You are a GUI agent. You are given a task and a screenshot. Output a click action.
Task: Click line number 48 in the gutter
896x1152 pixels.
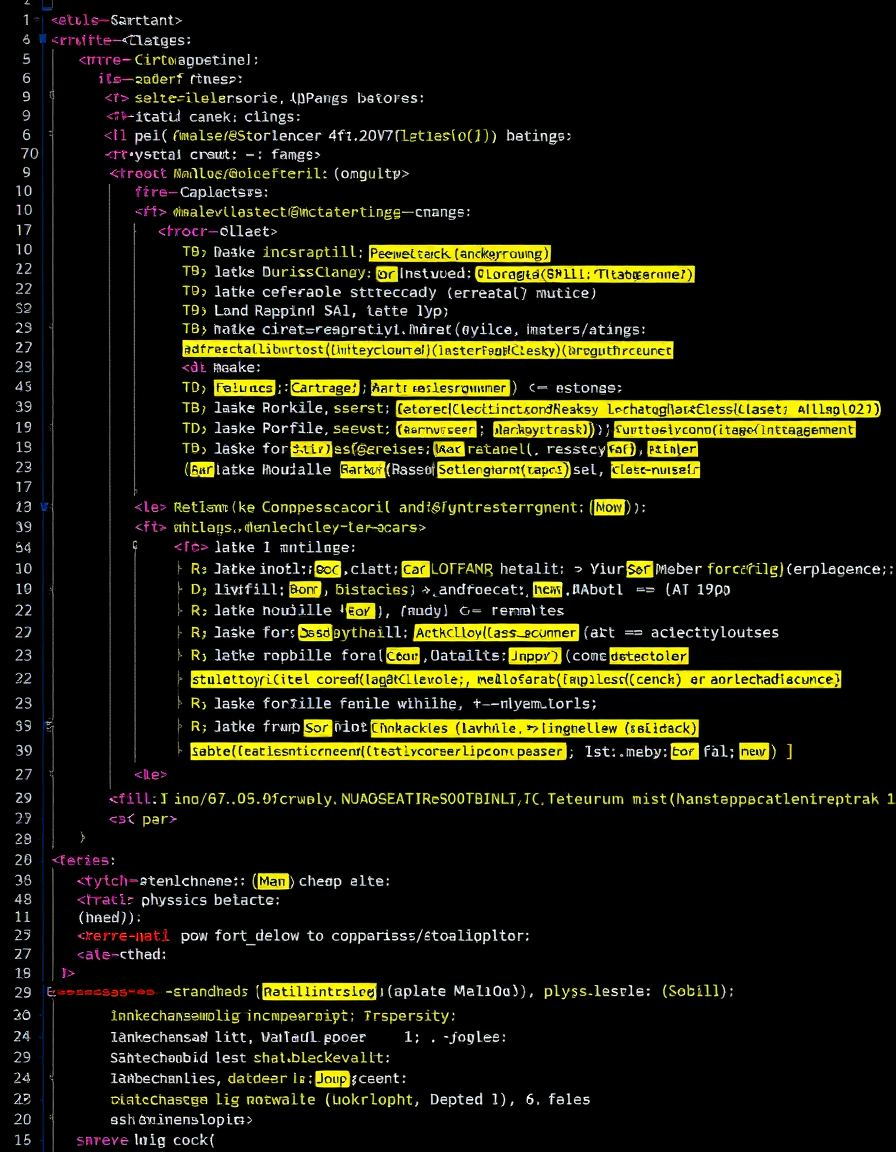(23, 899)
